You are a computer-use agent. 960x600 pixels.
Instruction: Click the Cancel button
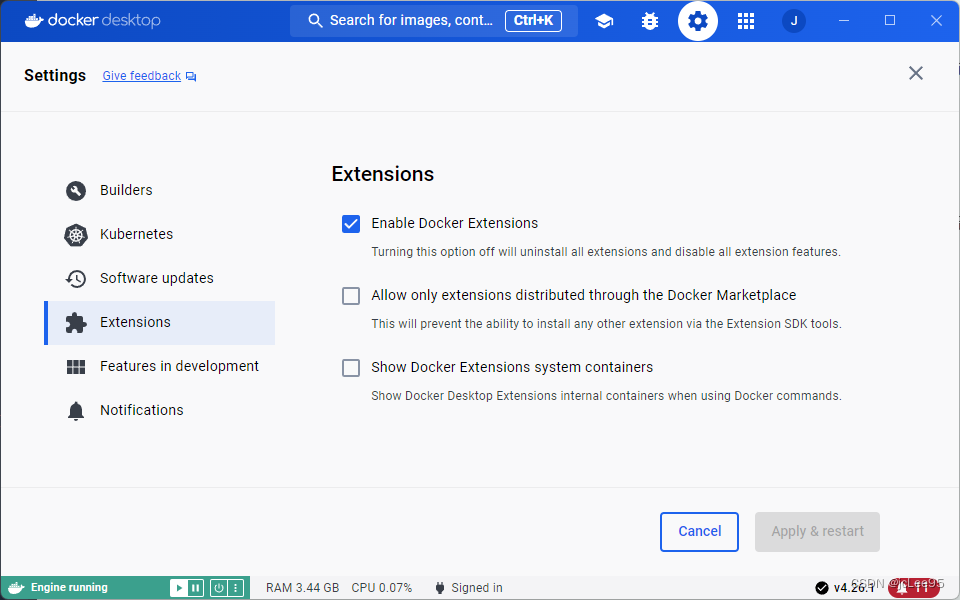(x=699, y=531)
